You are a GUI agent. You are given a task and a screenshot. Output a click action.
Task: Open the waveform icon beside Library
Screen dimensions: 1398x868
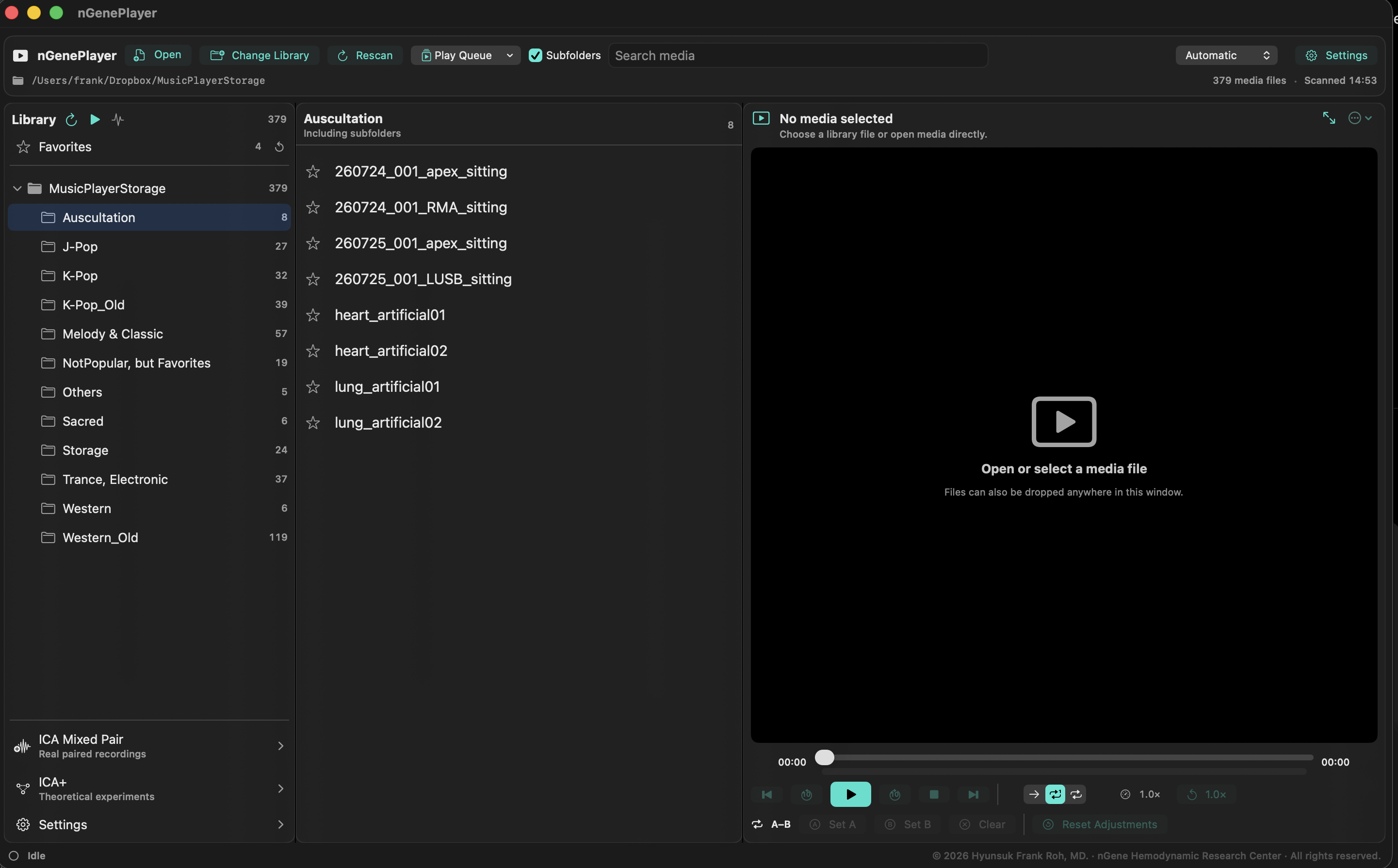118,119
